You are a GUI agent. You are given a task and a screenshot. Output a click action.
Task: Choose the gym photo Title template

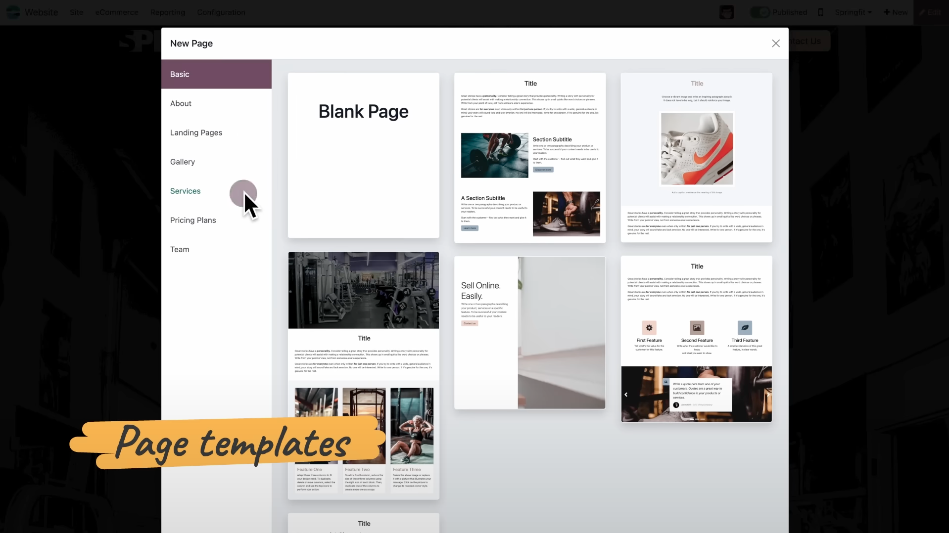363,375
